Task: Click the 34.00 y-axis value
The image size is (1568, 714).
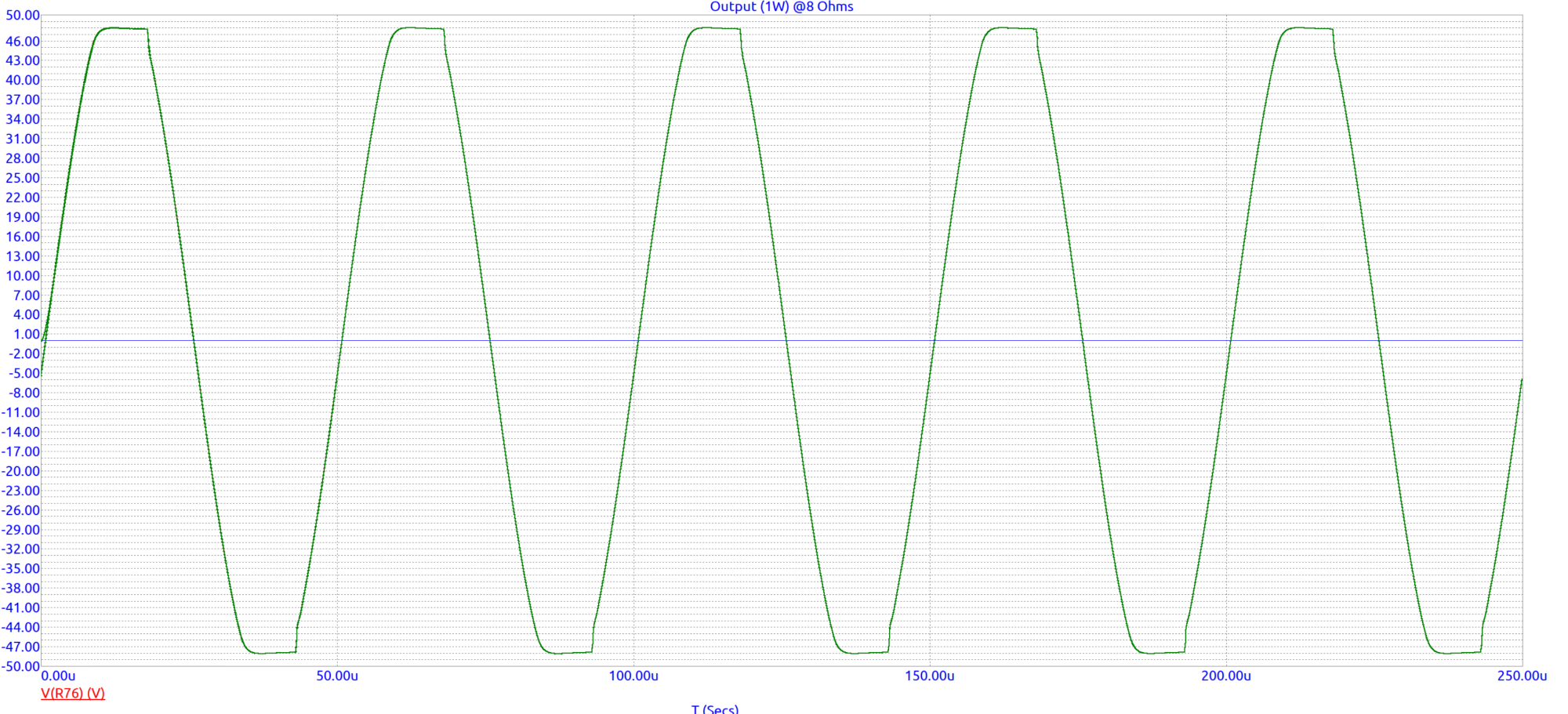Action: 23,119
